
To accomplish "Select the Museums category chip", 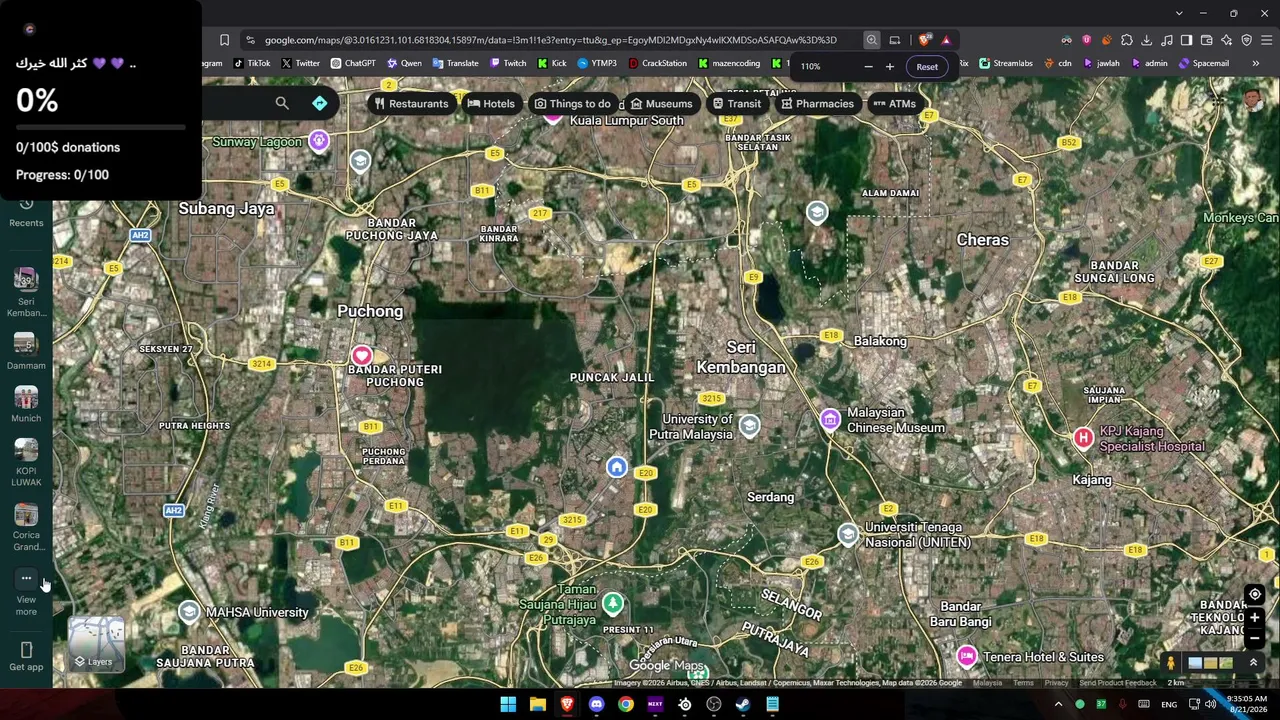I will click(661, 103).
